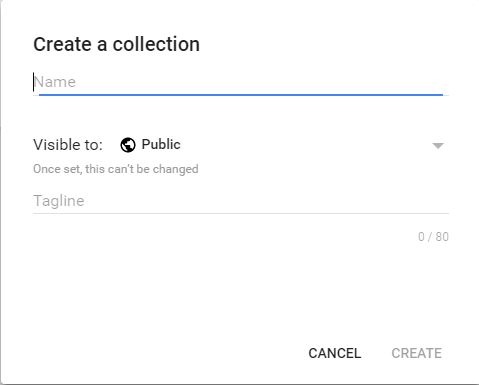Open the Public visibility selector
The width and height of the screenshot is (479, 385).
(282, 145)
